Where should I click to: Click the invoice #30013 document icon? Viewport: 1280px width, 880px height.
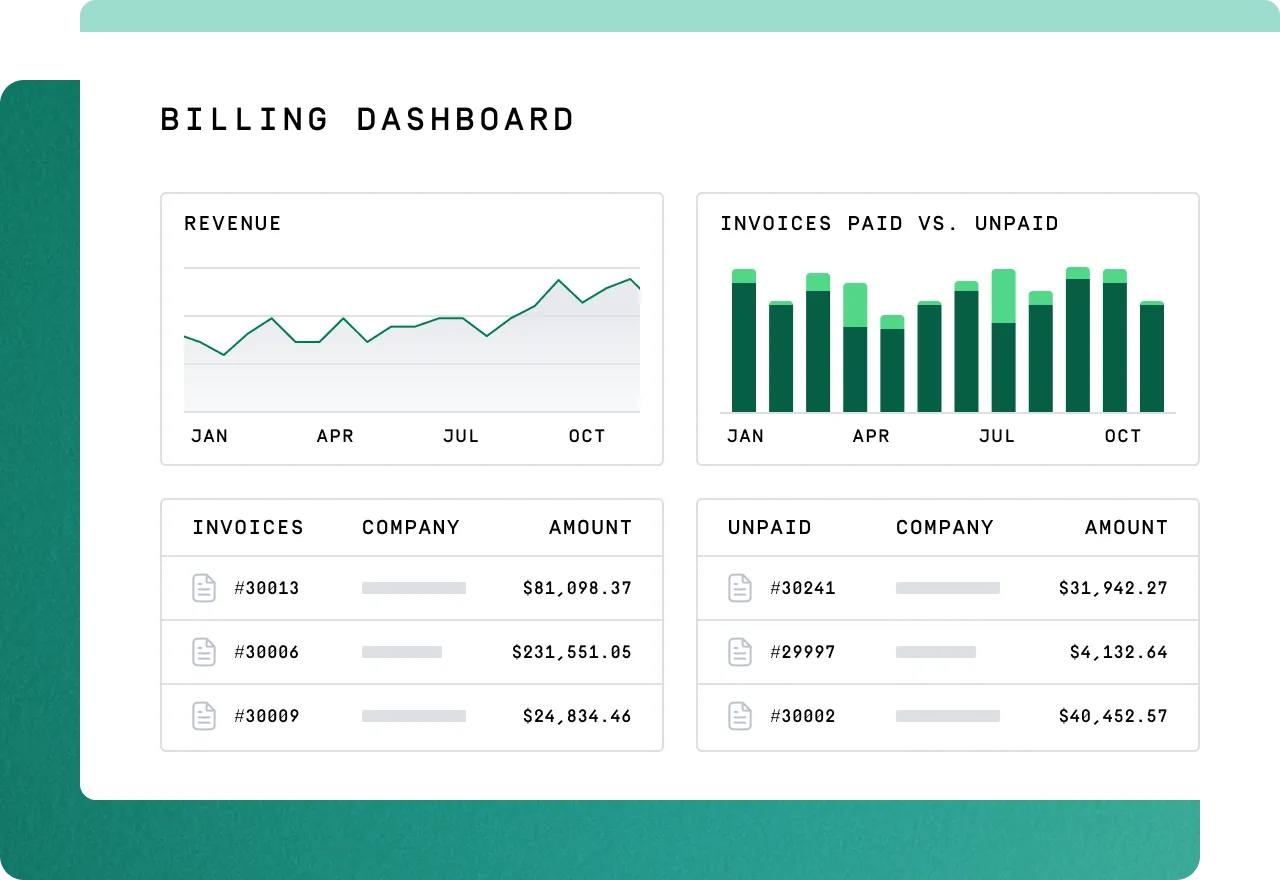point(204,588)
